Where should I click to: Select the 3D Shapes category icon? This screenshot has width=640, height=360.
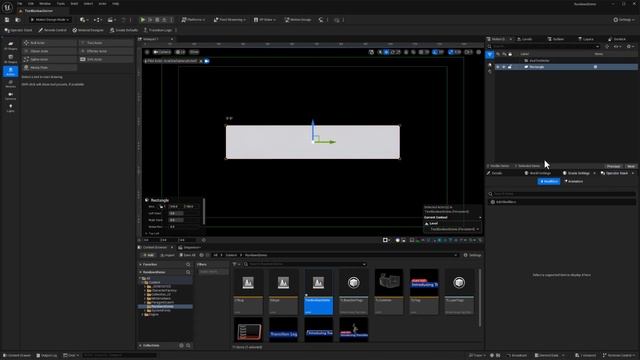pos(10,58)
